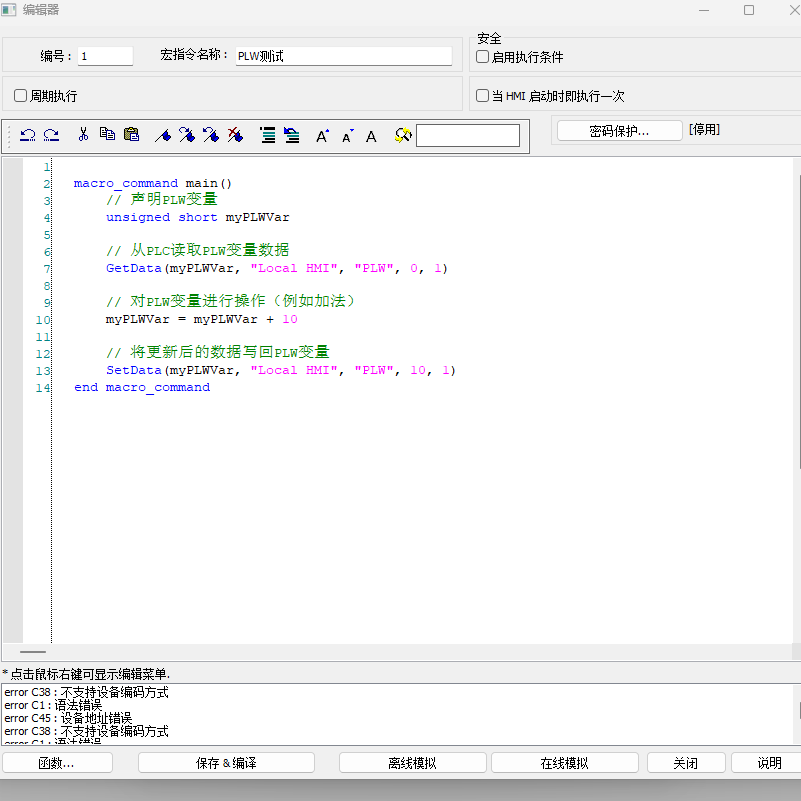Click the 关闭 button
The width and height of the screenshot is (801, 801).
click(686, 763)
